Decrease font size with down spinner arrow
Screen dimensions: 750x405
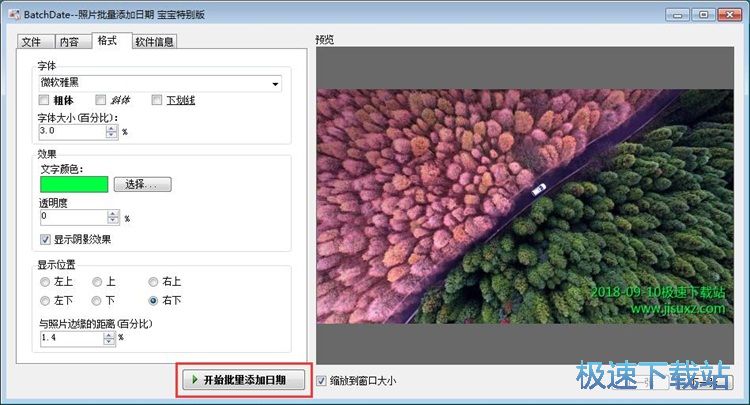[111, 135]
